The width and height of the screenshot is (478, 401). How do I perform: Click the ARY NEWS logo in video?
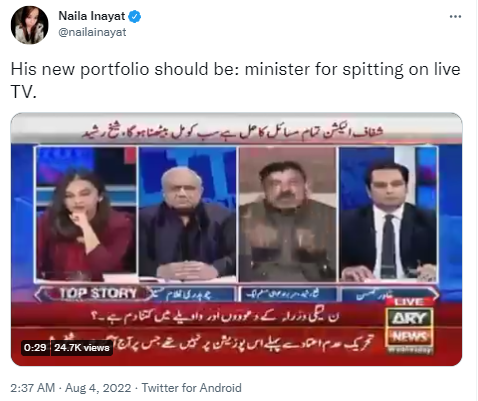point(410,330)
